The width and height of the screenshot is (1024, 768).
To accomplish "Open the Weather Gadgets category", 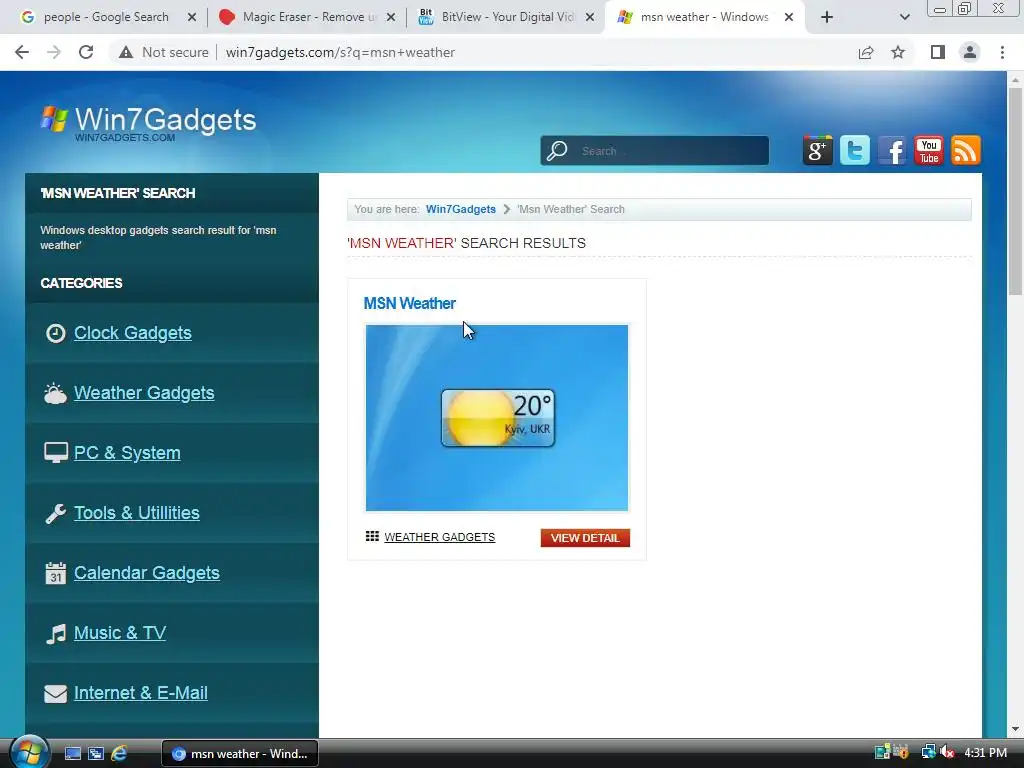I will coord(144,393).
